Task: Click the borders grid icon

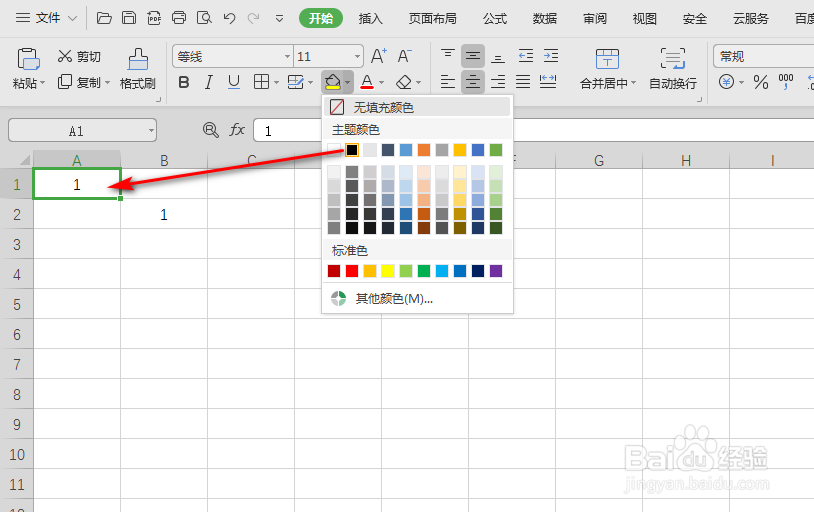Action: [261, 82]
